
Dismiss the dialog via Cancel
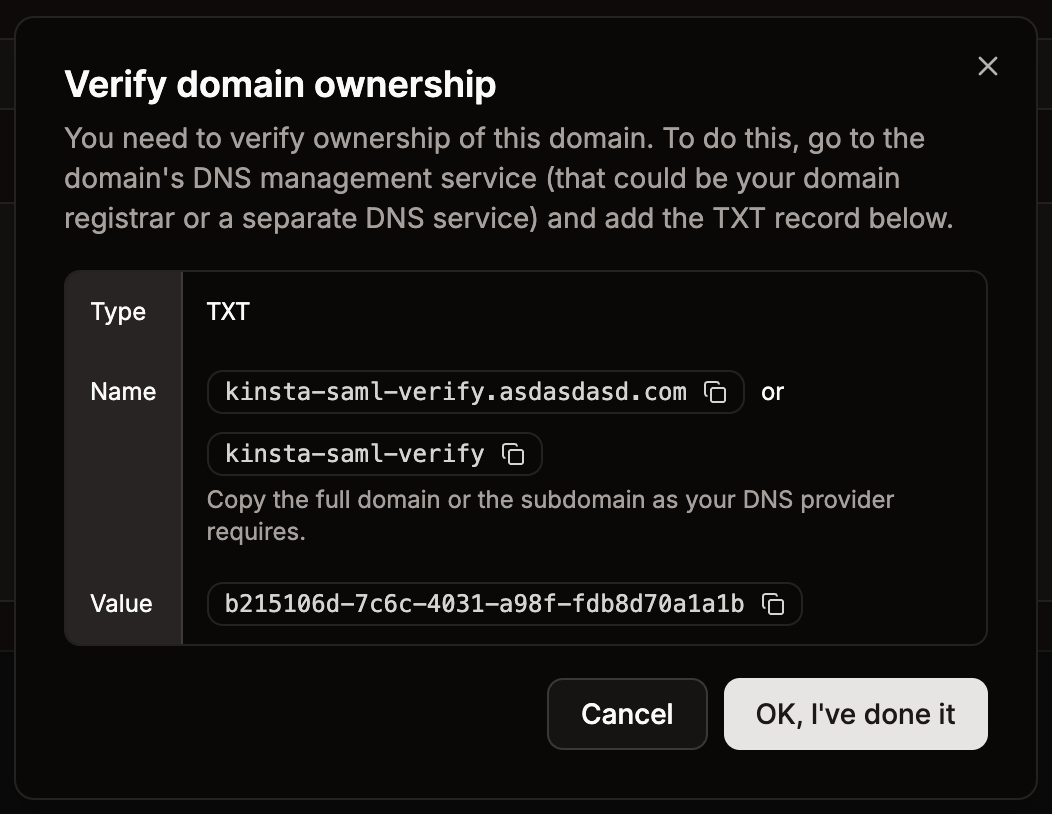click(x=627, y=714)
